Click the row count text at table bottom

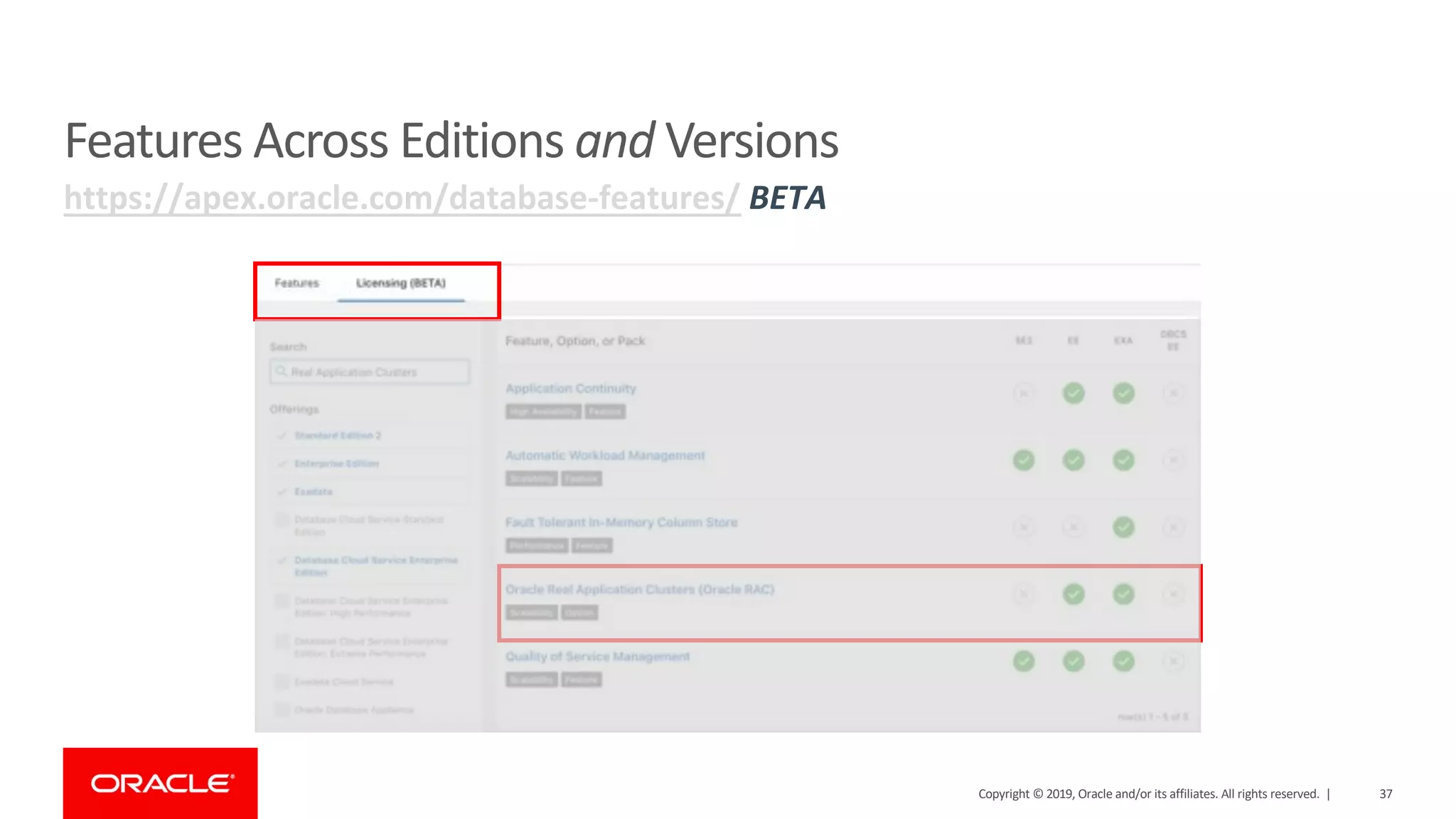tap(1152, 717)
